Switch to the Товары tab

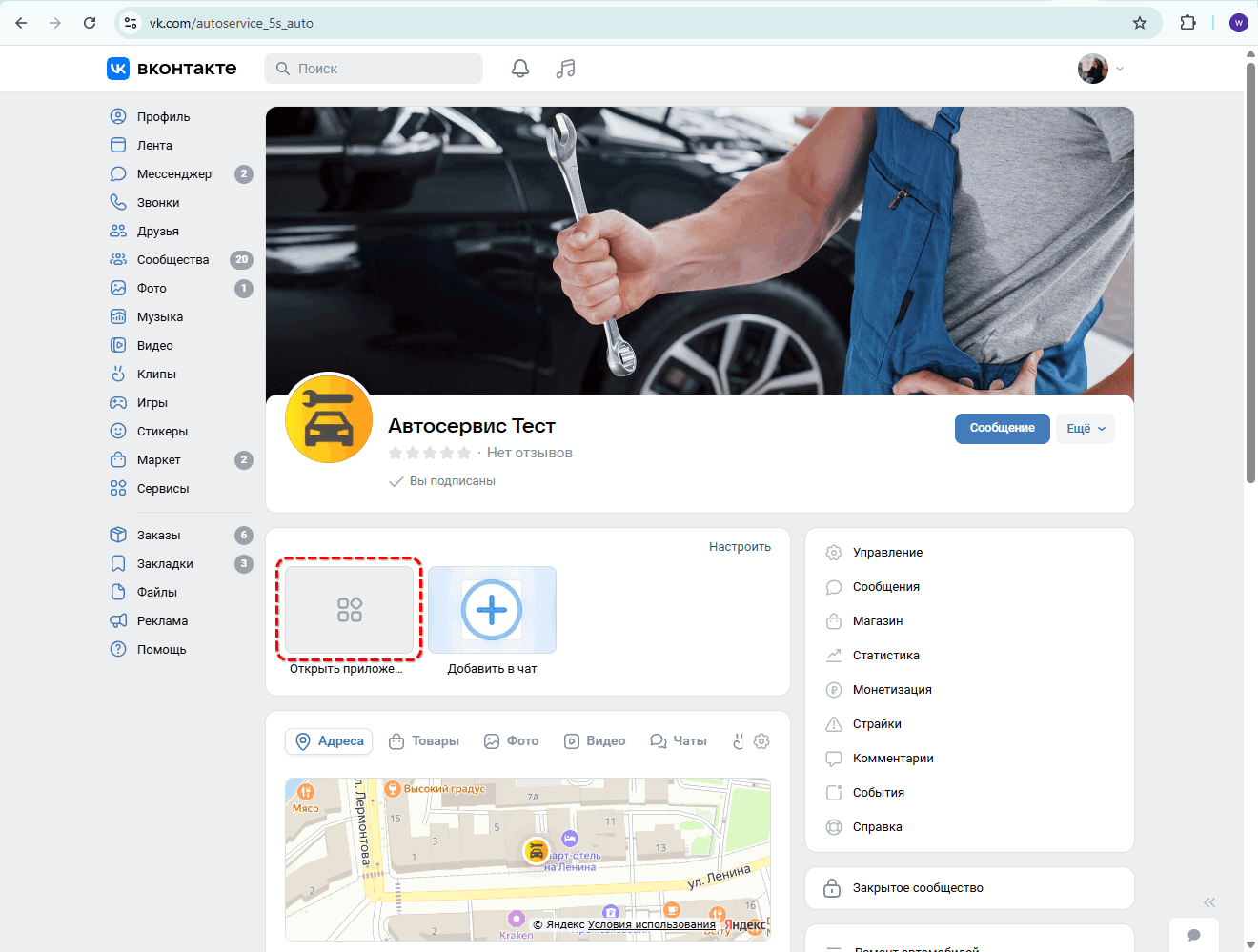click(x=424, y=741)
